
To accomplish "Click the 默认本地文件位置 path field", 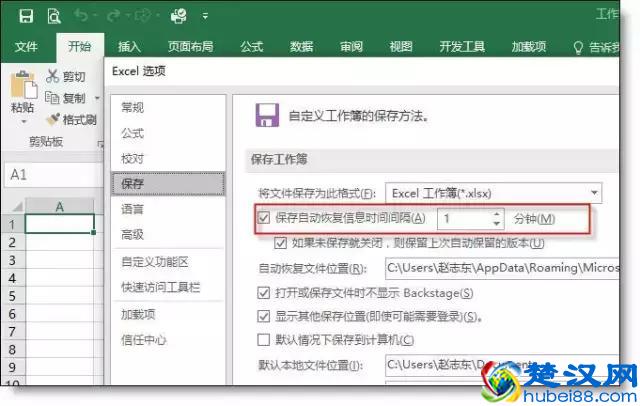I will (x=502, y=365).
